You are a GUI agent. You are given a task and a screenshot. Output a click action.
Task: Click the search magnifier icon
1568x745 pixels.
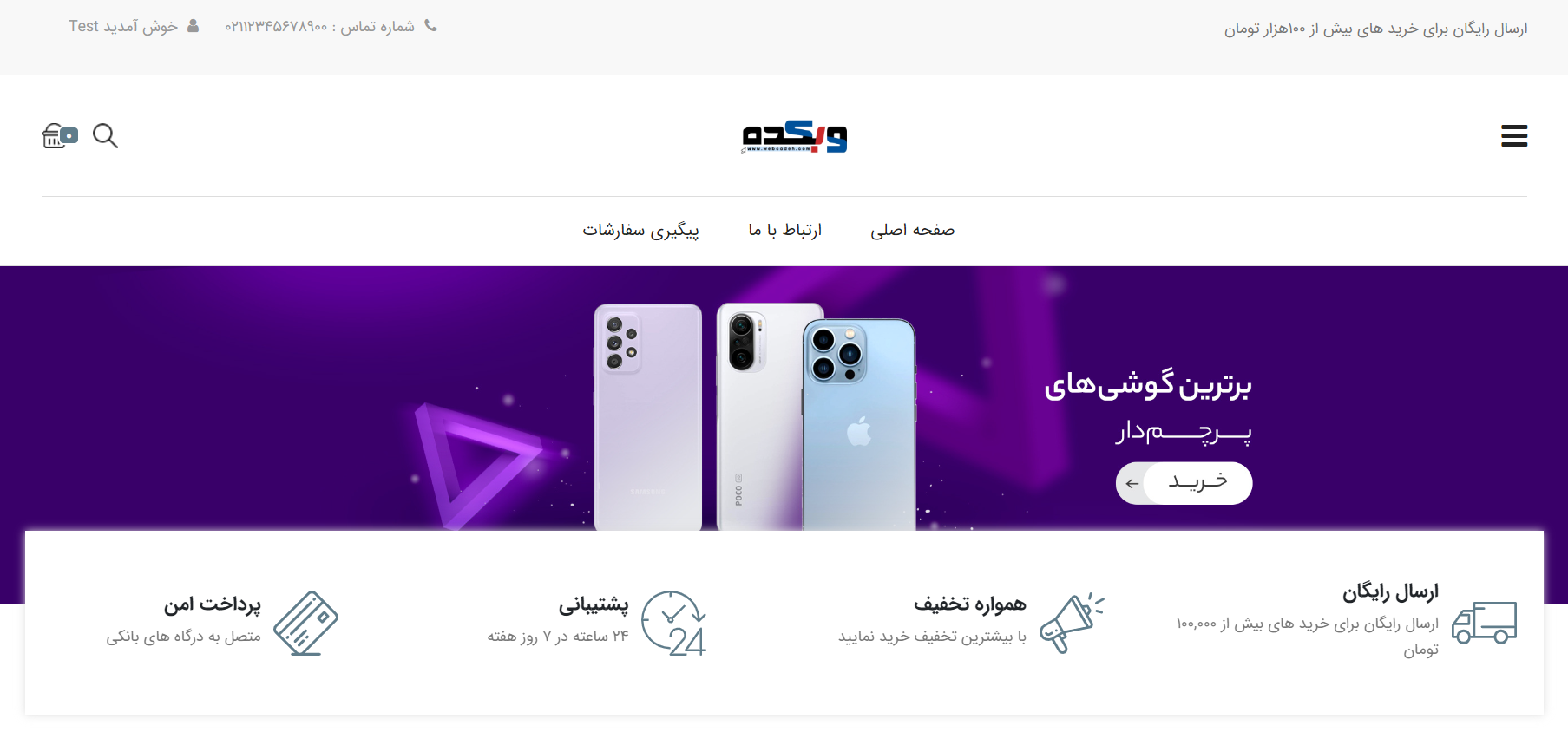pos(105,135)
